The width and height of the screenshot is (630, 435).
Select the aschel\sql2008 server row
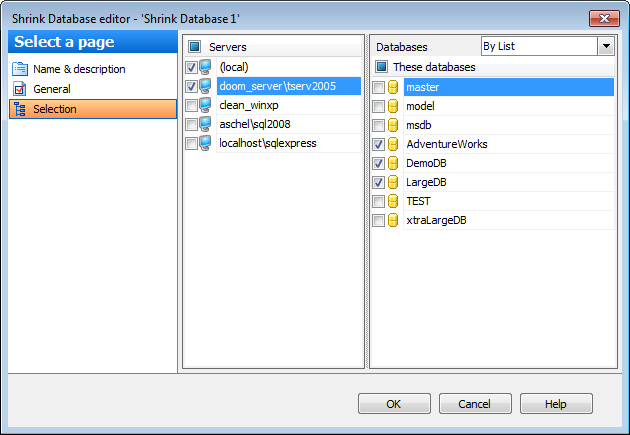click(288, 124)
